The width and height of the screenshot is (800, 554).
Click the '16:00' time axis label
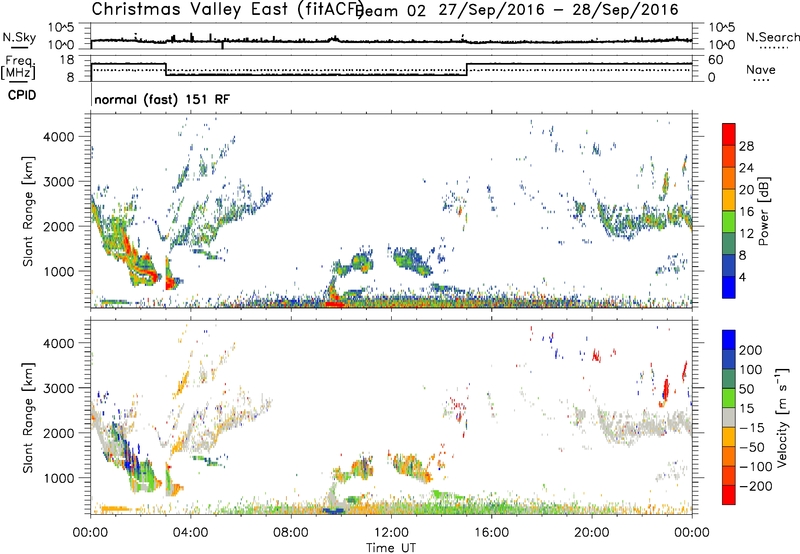tap(491, 533)
